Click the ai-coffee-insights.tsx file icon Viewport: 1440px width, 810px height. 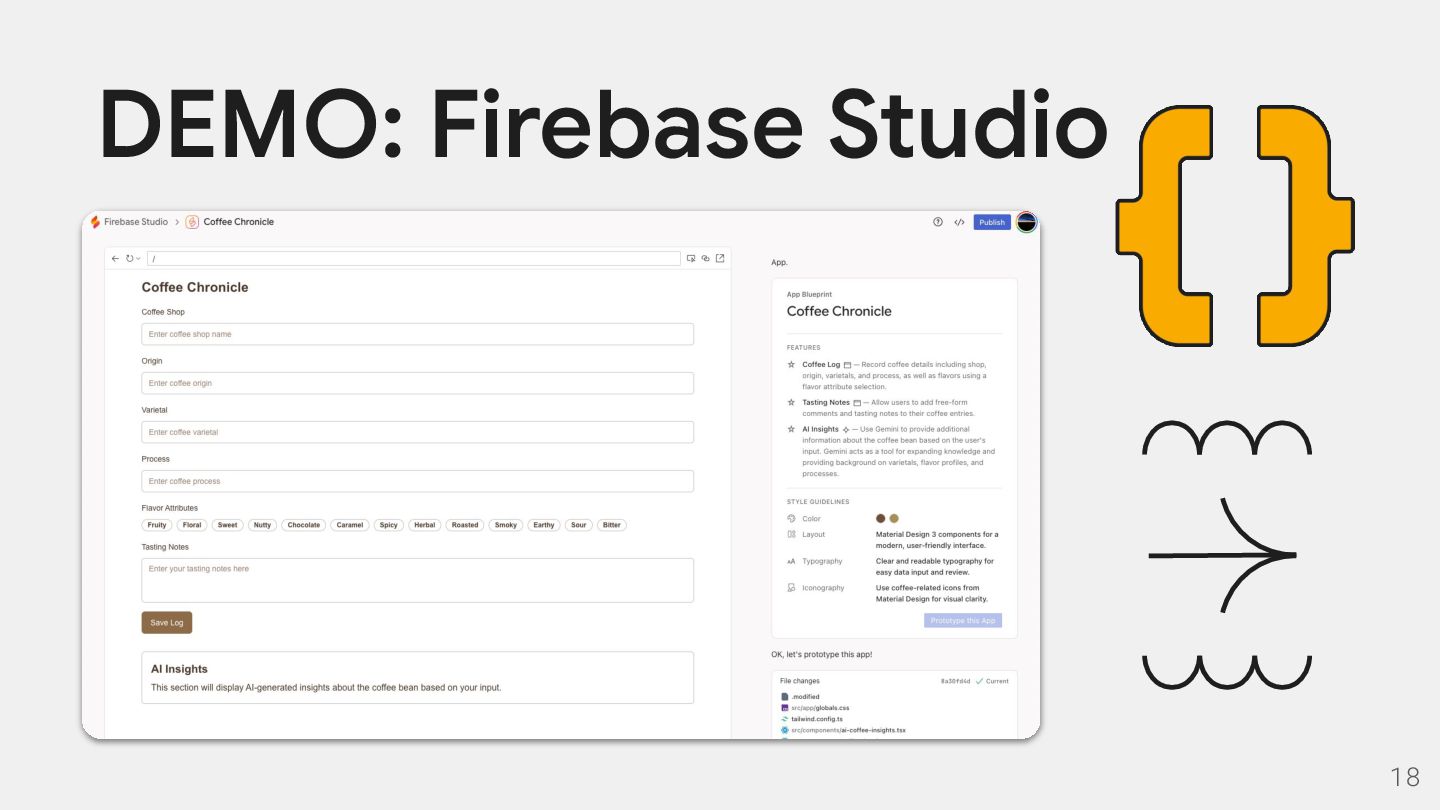785,730
